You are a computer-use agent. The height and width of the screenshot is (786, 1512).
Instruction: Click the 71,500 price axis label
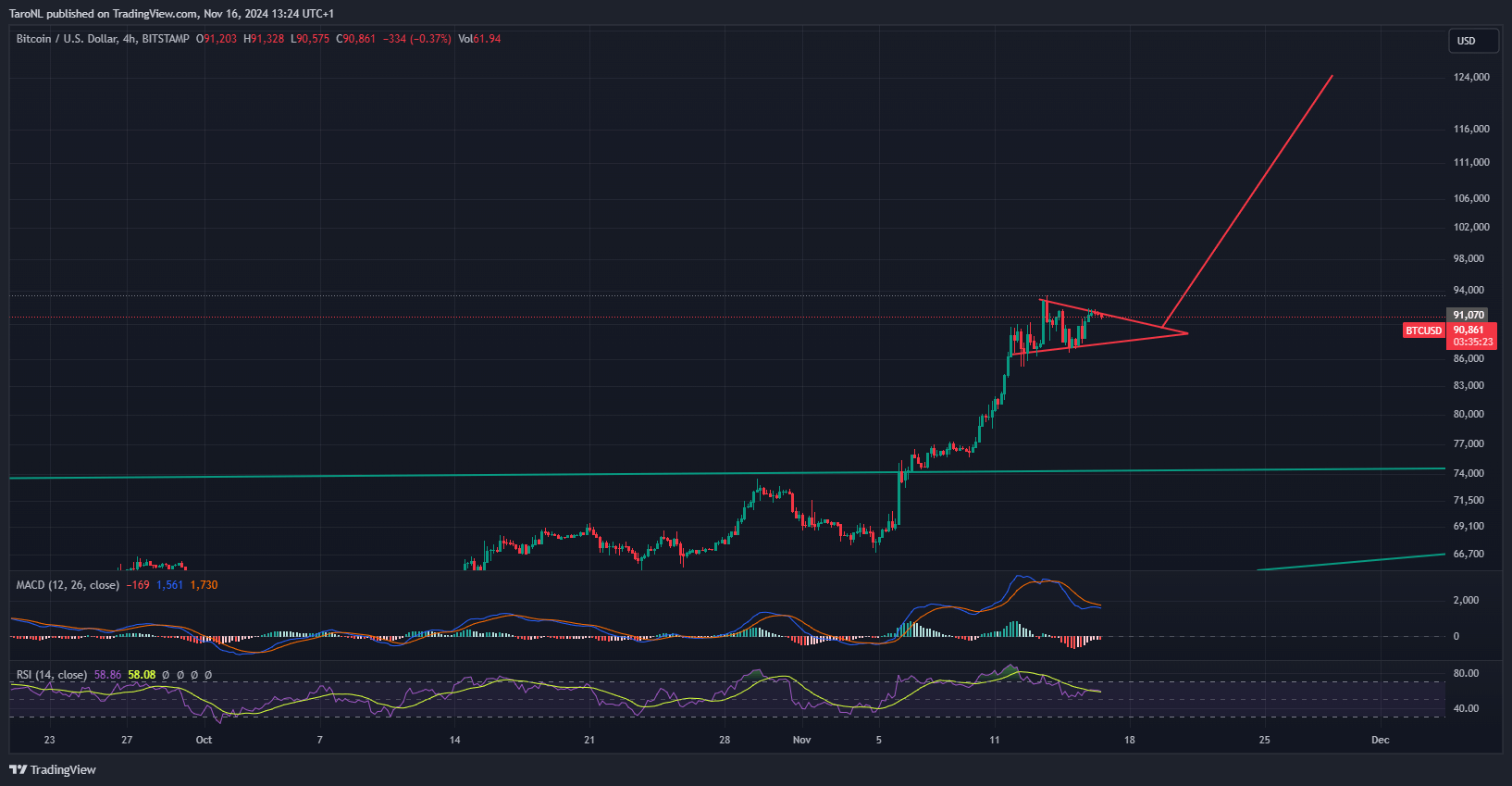click(x=1469, y=500)
